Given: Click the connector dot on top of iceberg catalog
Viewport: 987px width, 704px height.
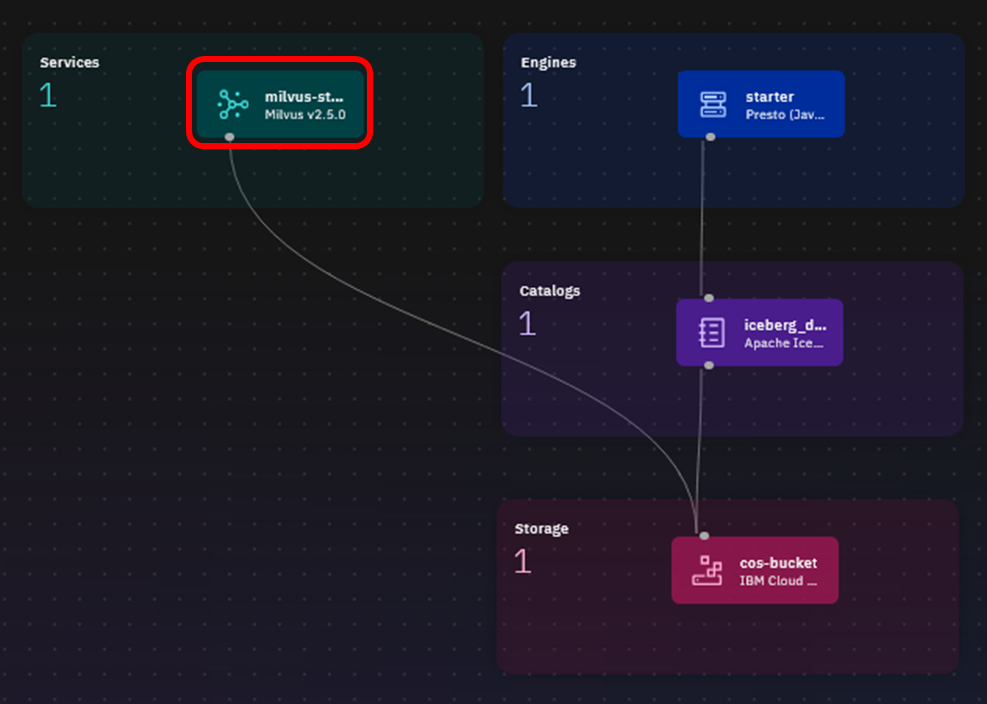Looking at the screenshot, I should [x=709, y=298].
